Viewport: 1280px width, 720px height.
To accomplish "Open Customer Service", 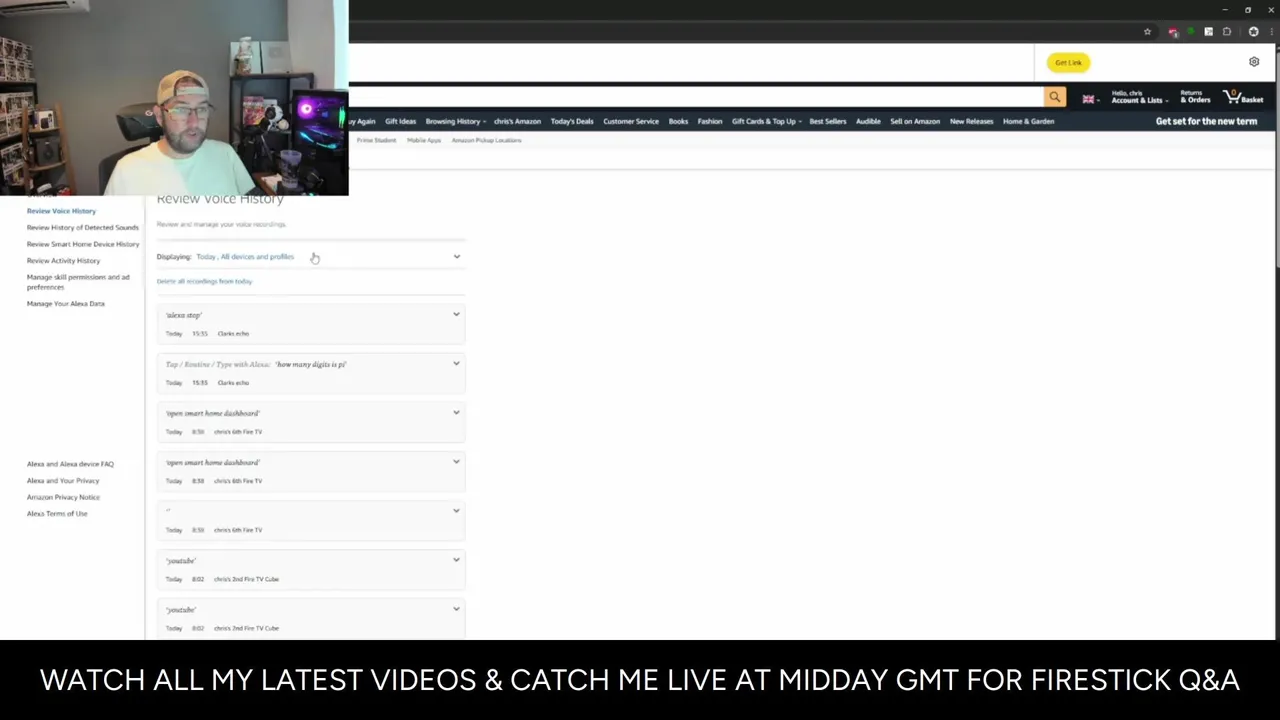I will pos(631,121).
